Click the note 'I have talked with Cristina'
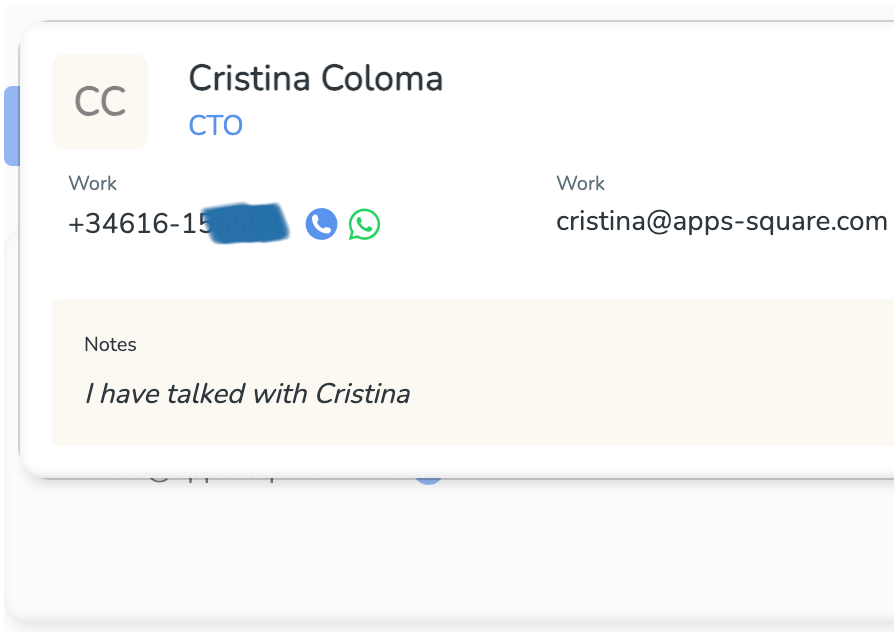The image size is (894, 632). point(247,394)
